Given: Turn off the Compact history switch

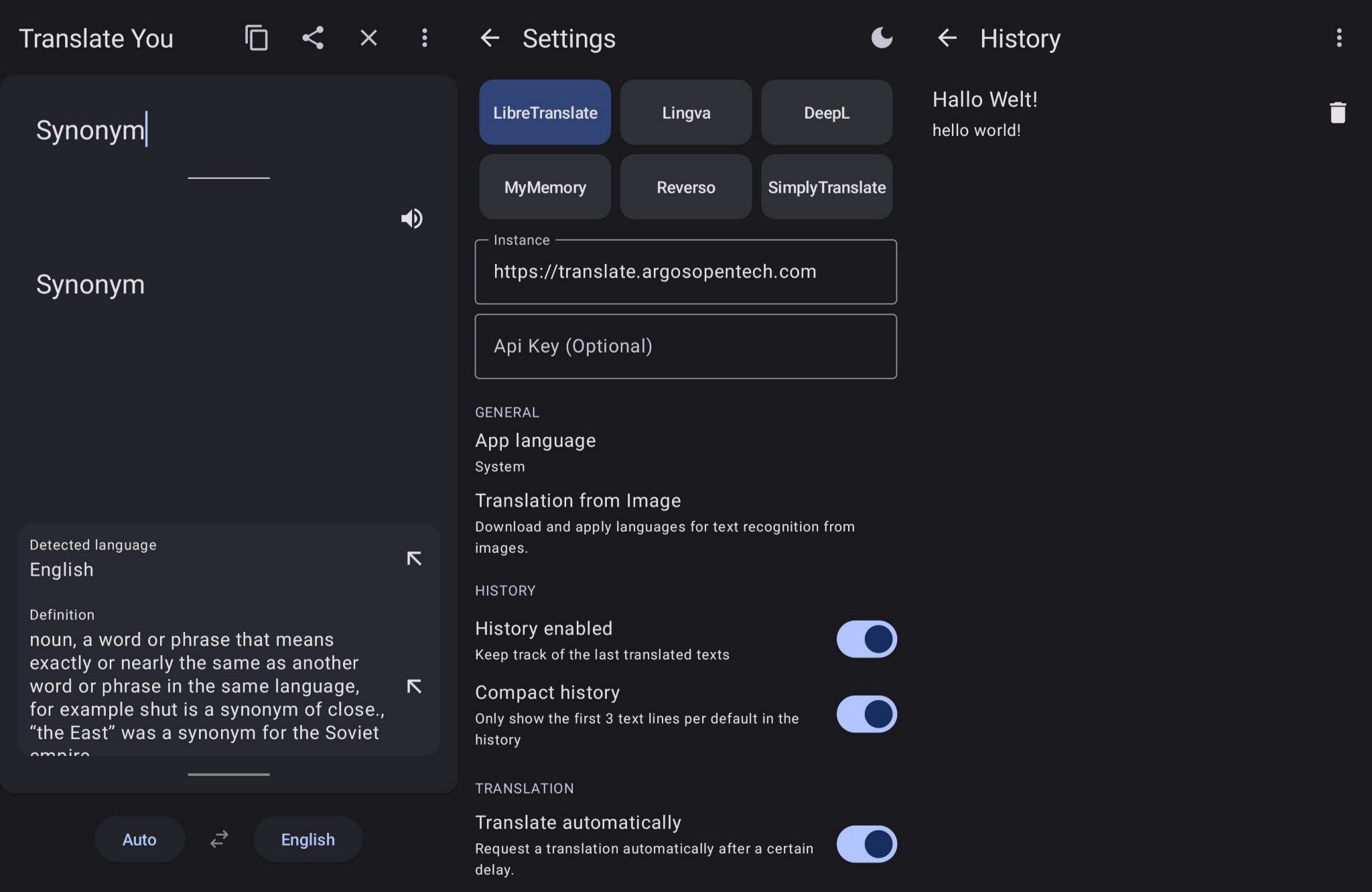Looking at the screenshot, I should (x=866, y=714).
